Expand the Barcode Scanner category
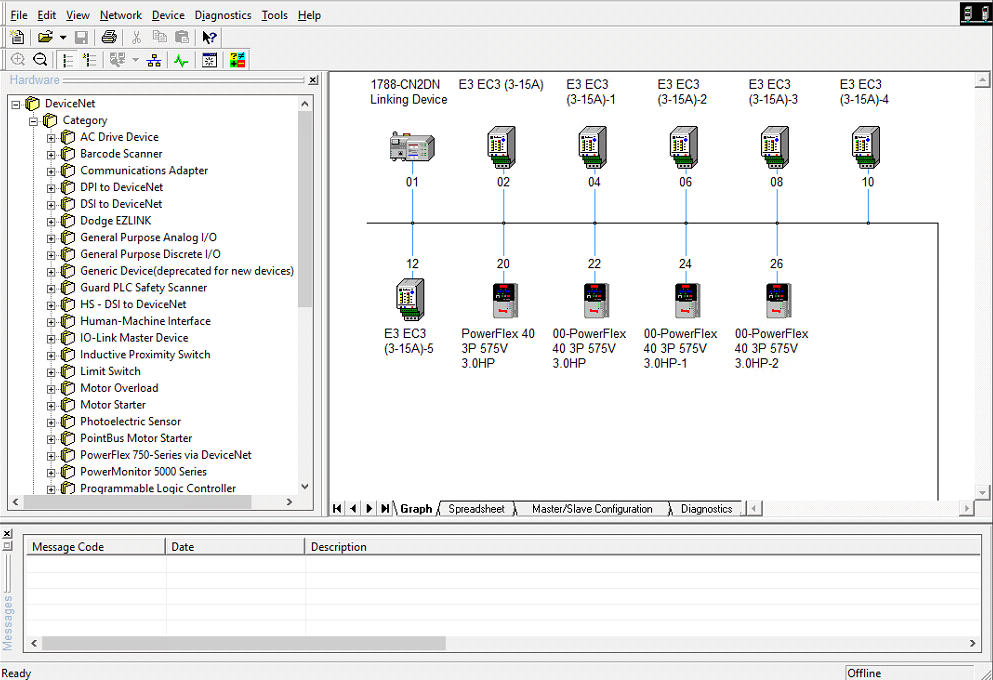The width and height of the screenshot is (993, 680). tap(51, 154)
